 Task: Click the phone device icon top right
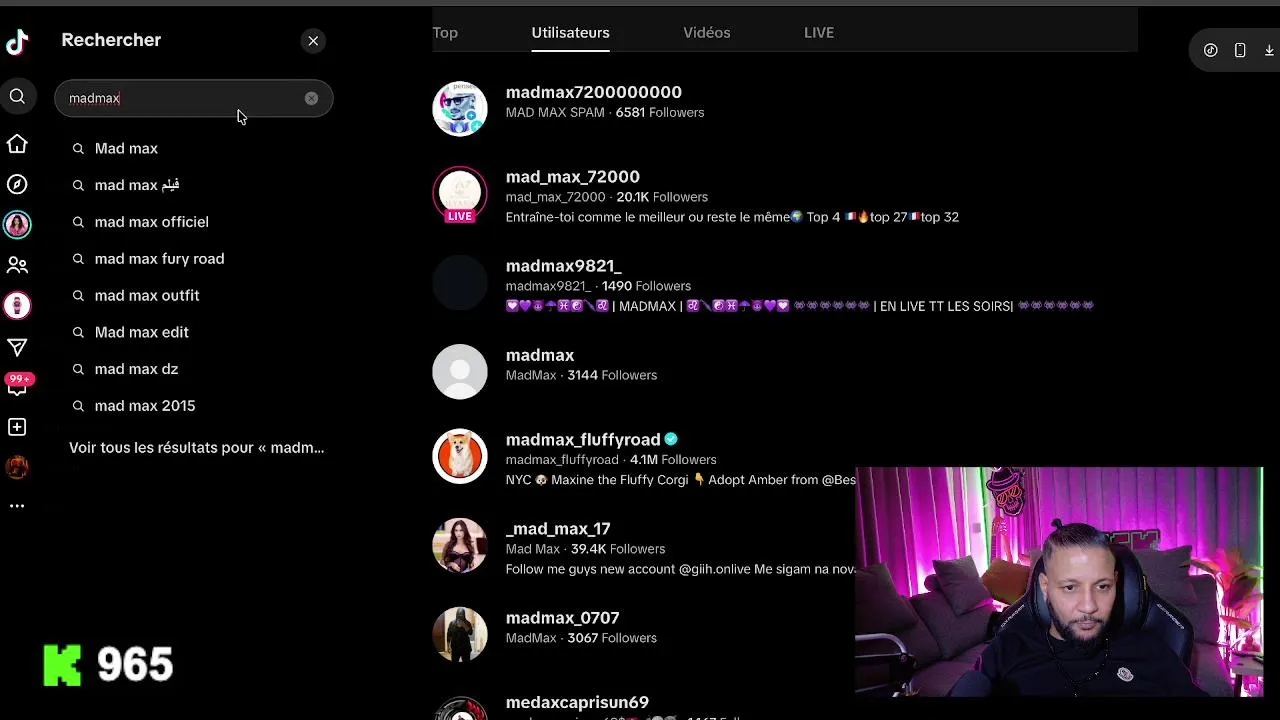pyautogui.click(x=1240, y=50)
